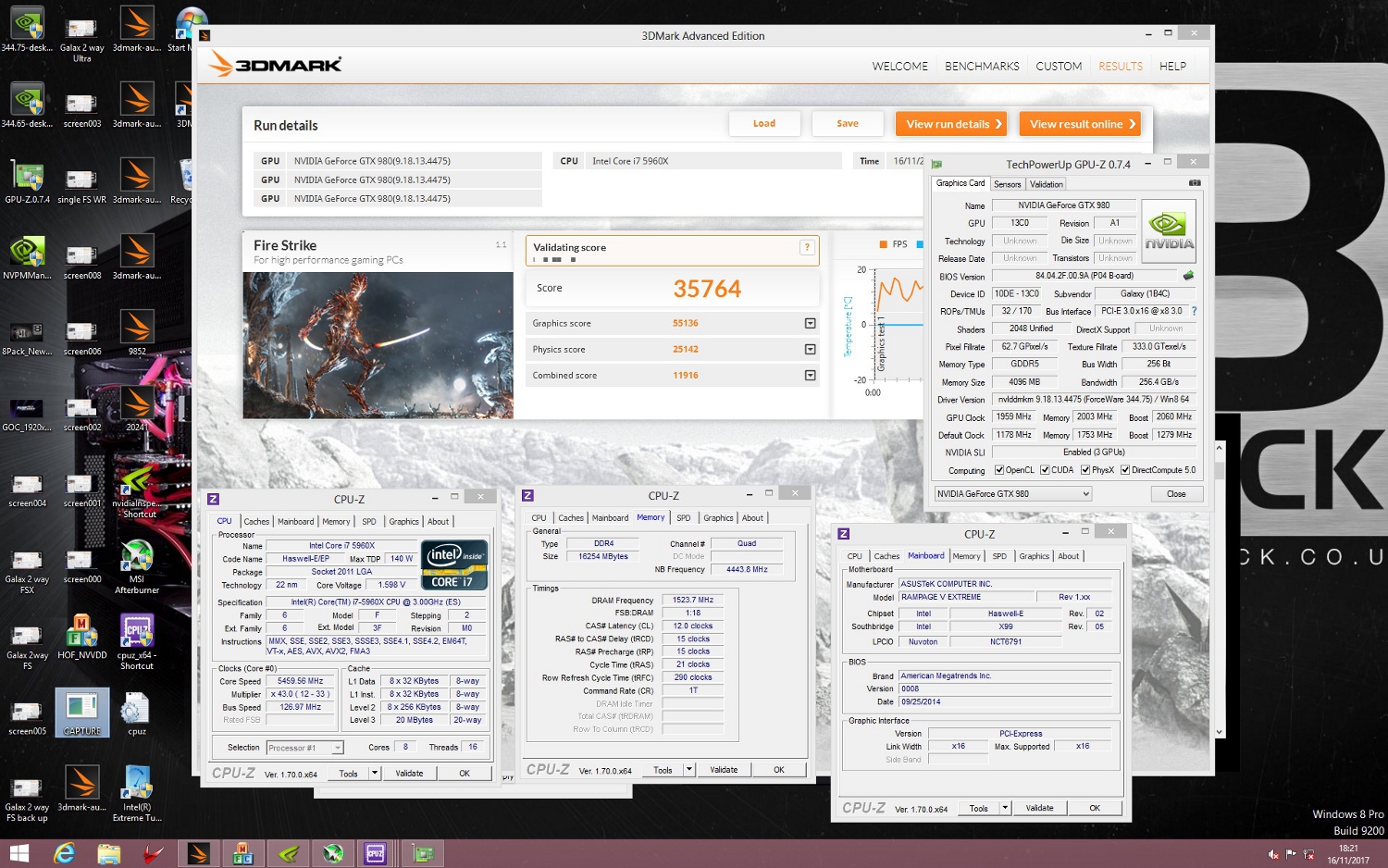Open Caches tab in CPU-Z CPU window
Image resolution: width=1388 pixels, height=868 pixels.
click(x=256, y=522)
